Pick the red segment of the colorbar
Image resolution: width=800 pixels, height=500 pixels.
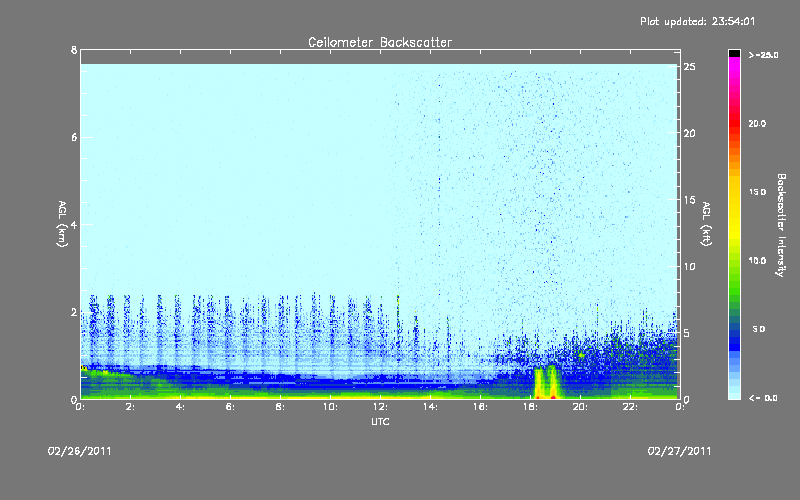tap(734, 122)
